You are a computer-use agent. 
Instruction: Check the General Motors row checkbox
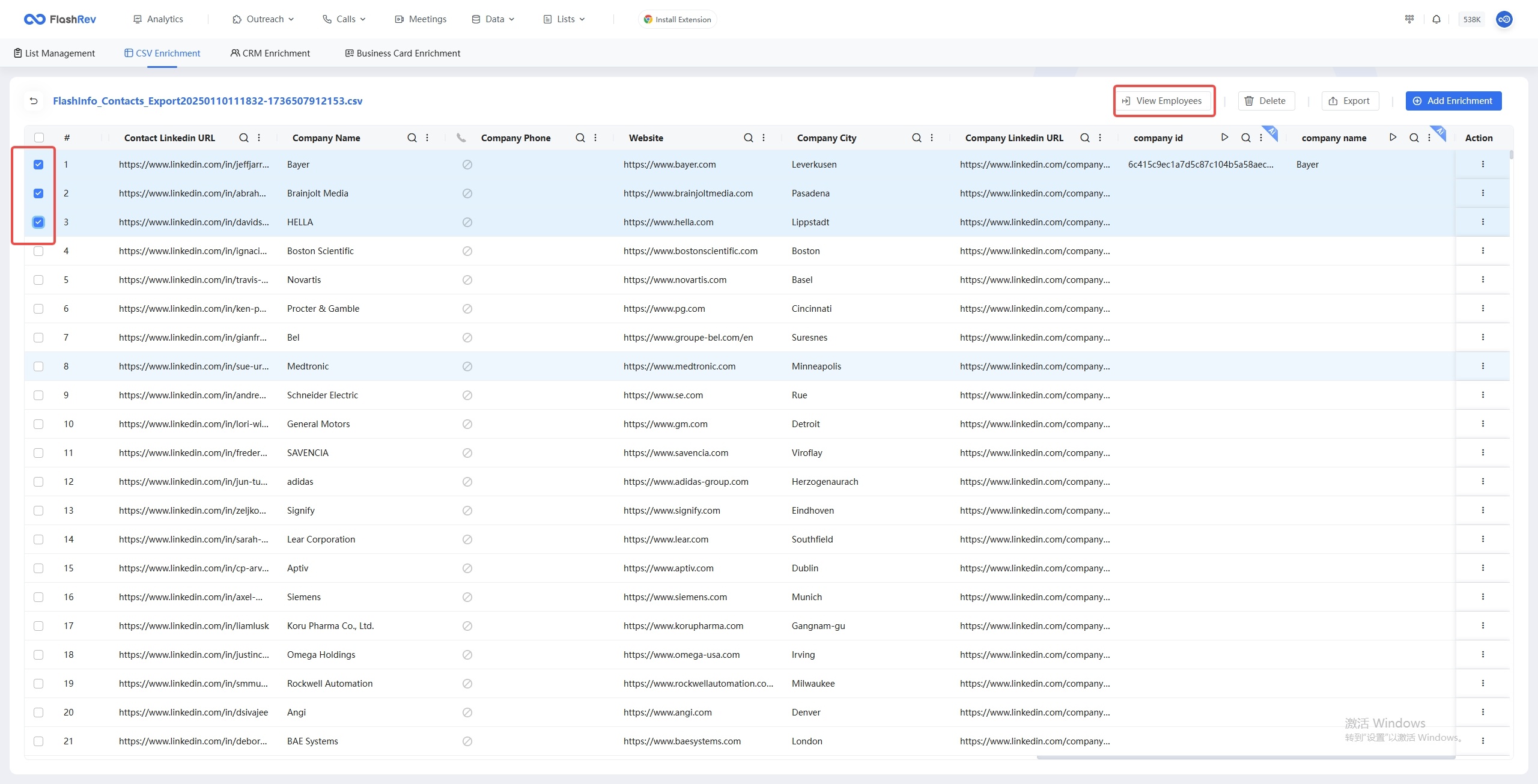(38, 424)
